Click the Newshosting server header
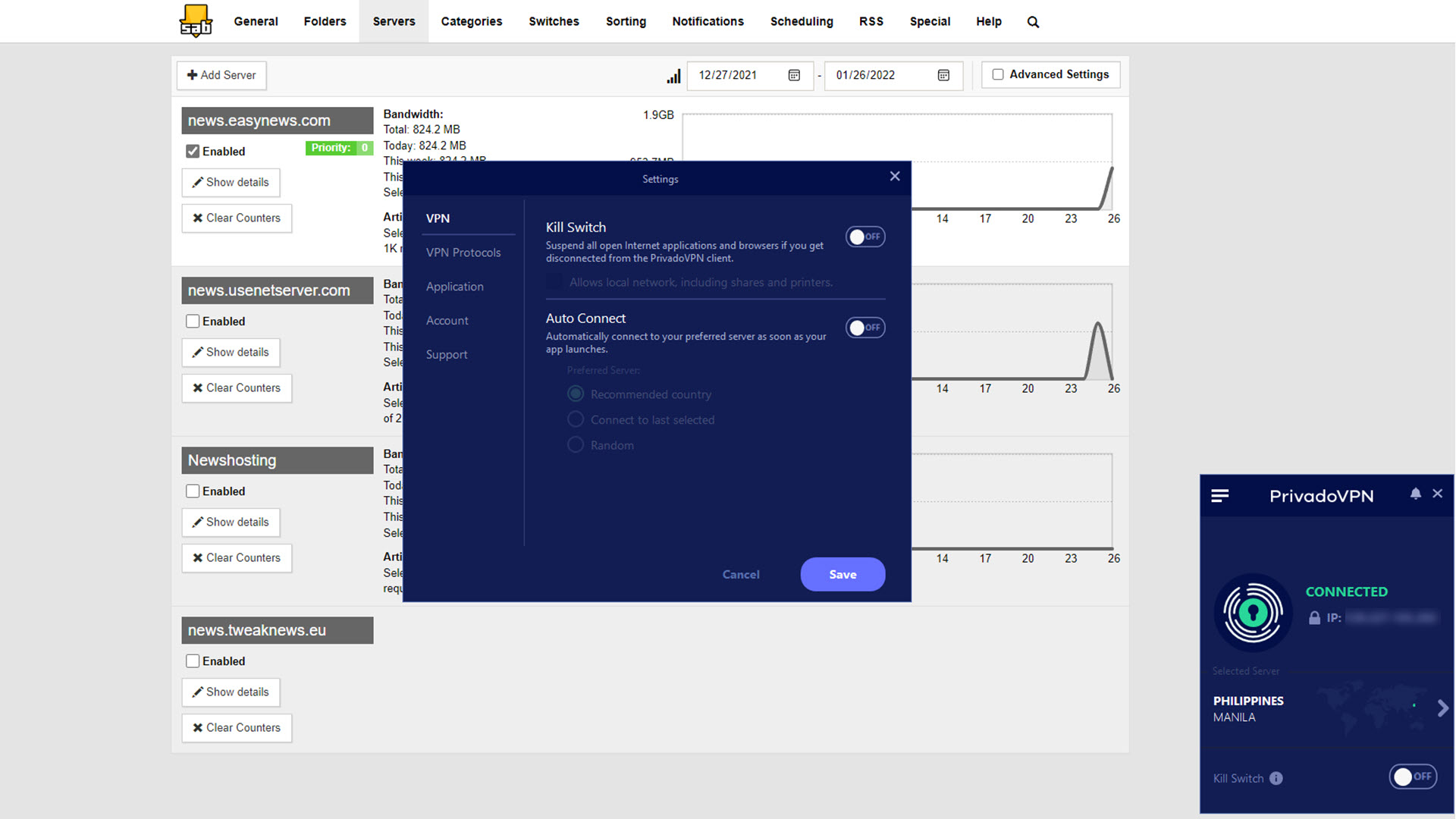 pos(277,460)
